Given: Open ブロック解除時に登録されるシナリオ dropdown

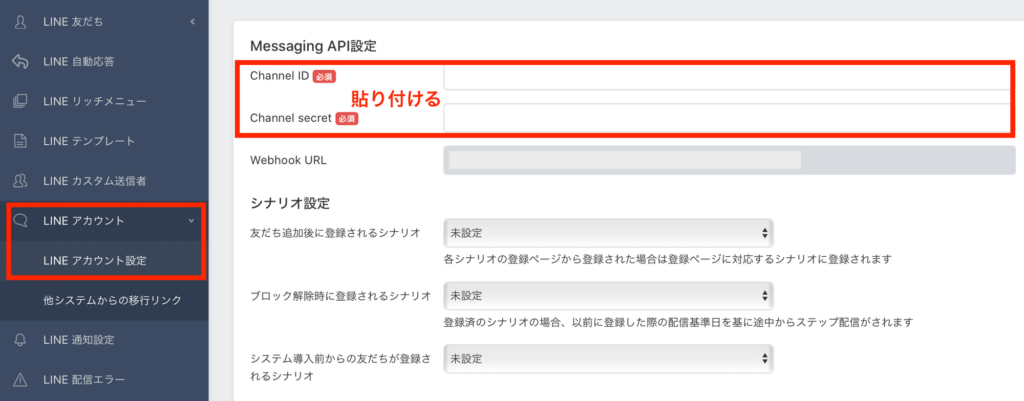Looking at the screenshot, I should click(x=608, y=295).
